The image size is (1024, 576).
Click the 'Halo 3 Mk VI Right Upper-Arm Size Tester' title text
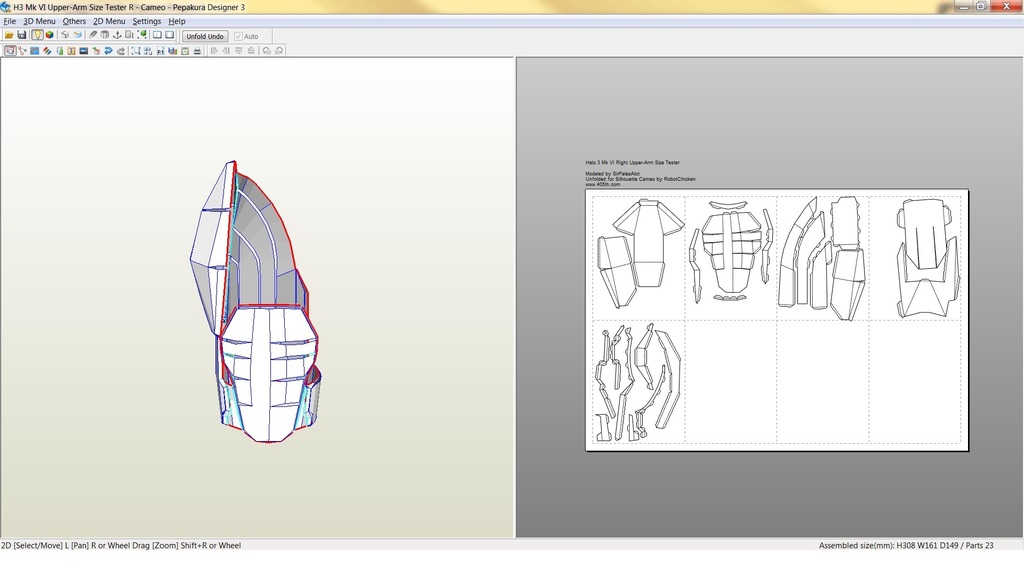[632, 163]
